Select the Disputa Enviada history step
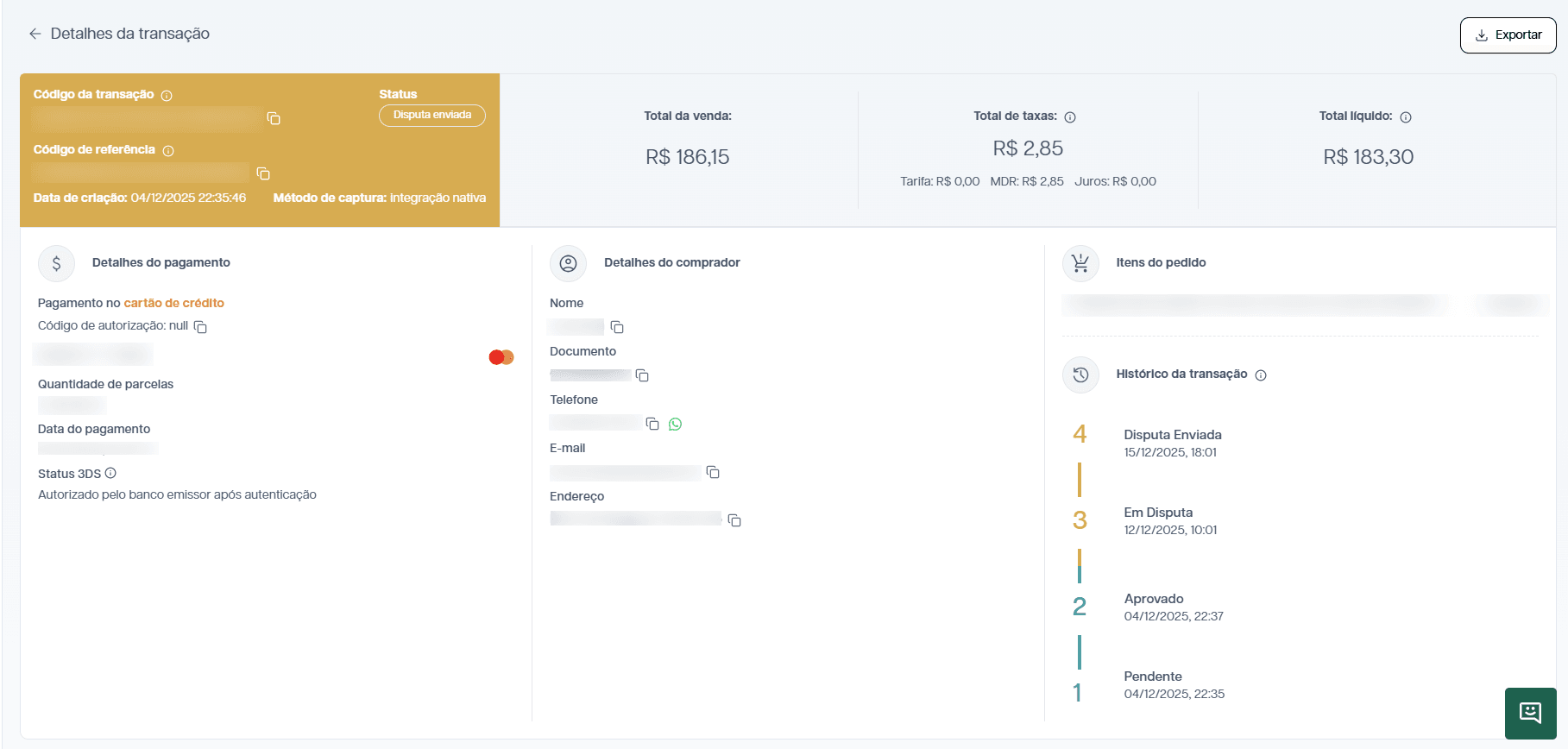Screen dimensions: 1568x749 (1172, 435)
